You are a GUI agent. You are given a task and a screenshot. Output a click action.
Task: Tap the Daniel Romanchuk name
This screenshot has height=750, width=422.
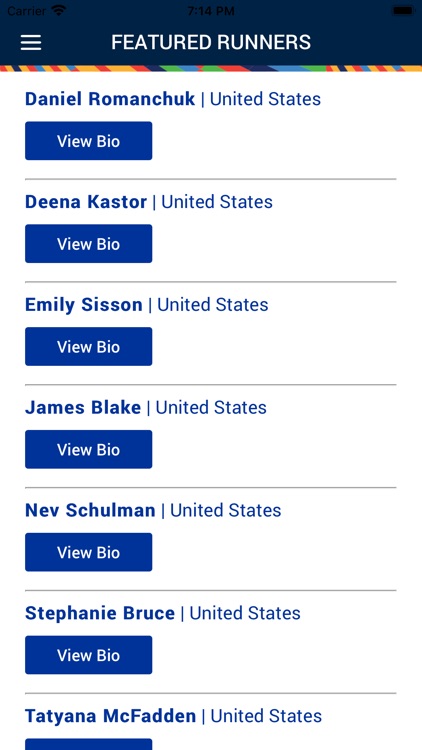(x=110, y=99)
